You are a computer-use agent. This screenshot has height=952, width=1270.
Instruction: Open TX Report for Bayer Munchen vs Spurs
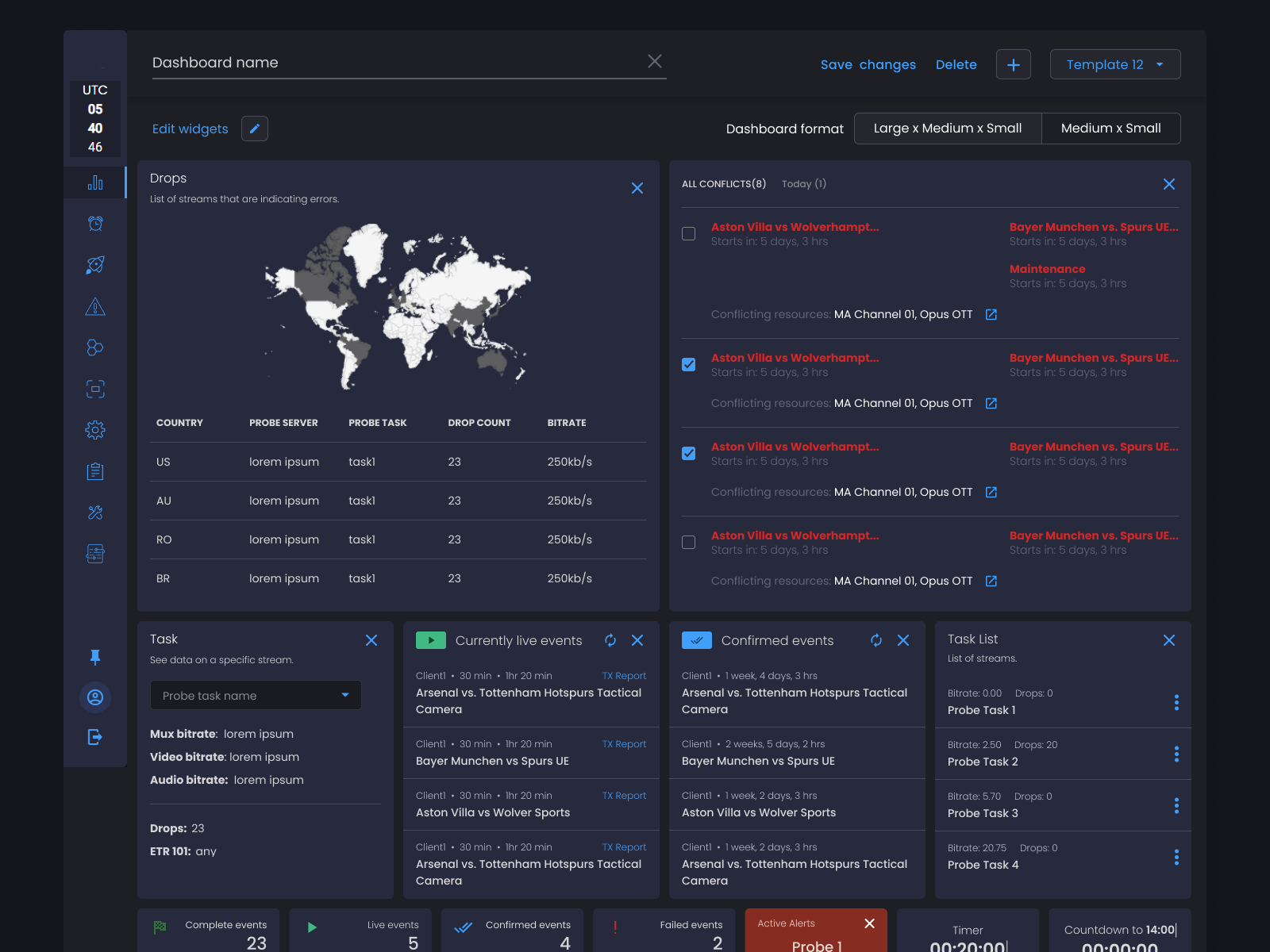624,743
